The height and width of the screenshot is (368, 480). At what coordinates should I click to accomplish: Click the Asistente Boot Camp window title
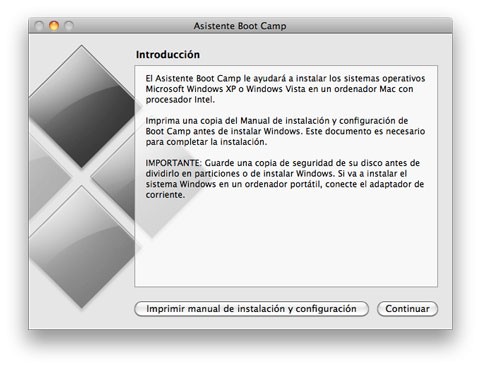[x=240, y=26]
